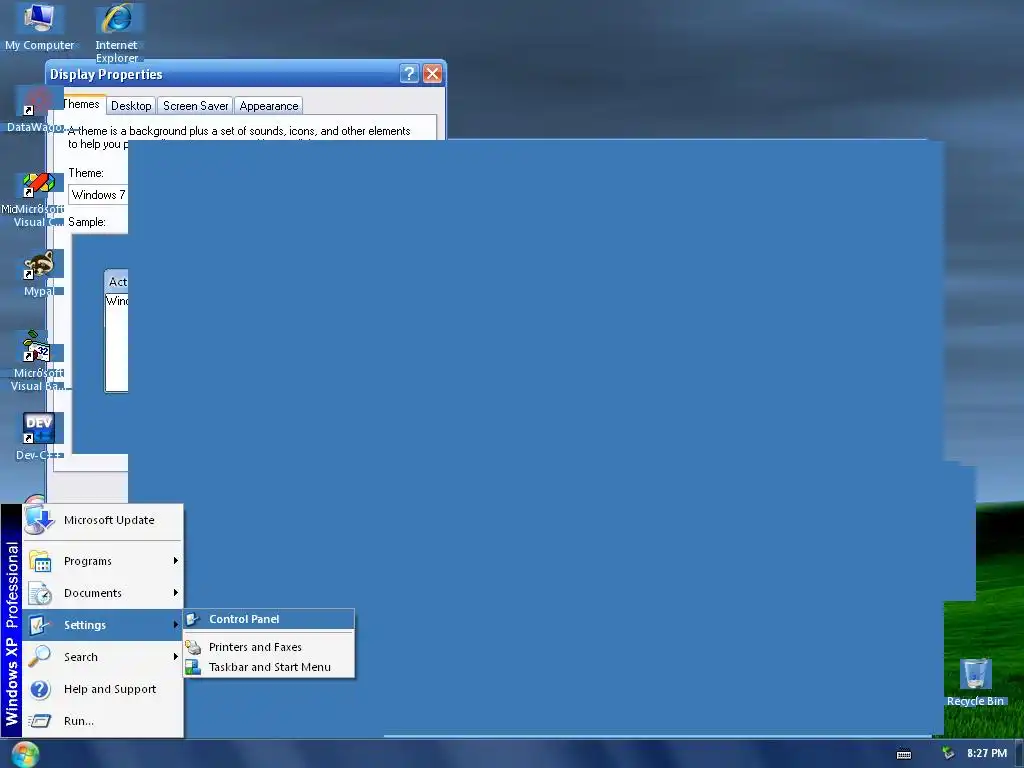Click the Programs folder icon

[40, 561]
